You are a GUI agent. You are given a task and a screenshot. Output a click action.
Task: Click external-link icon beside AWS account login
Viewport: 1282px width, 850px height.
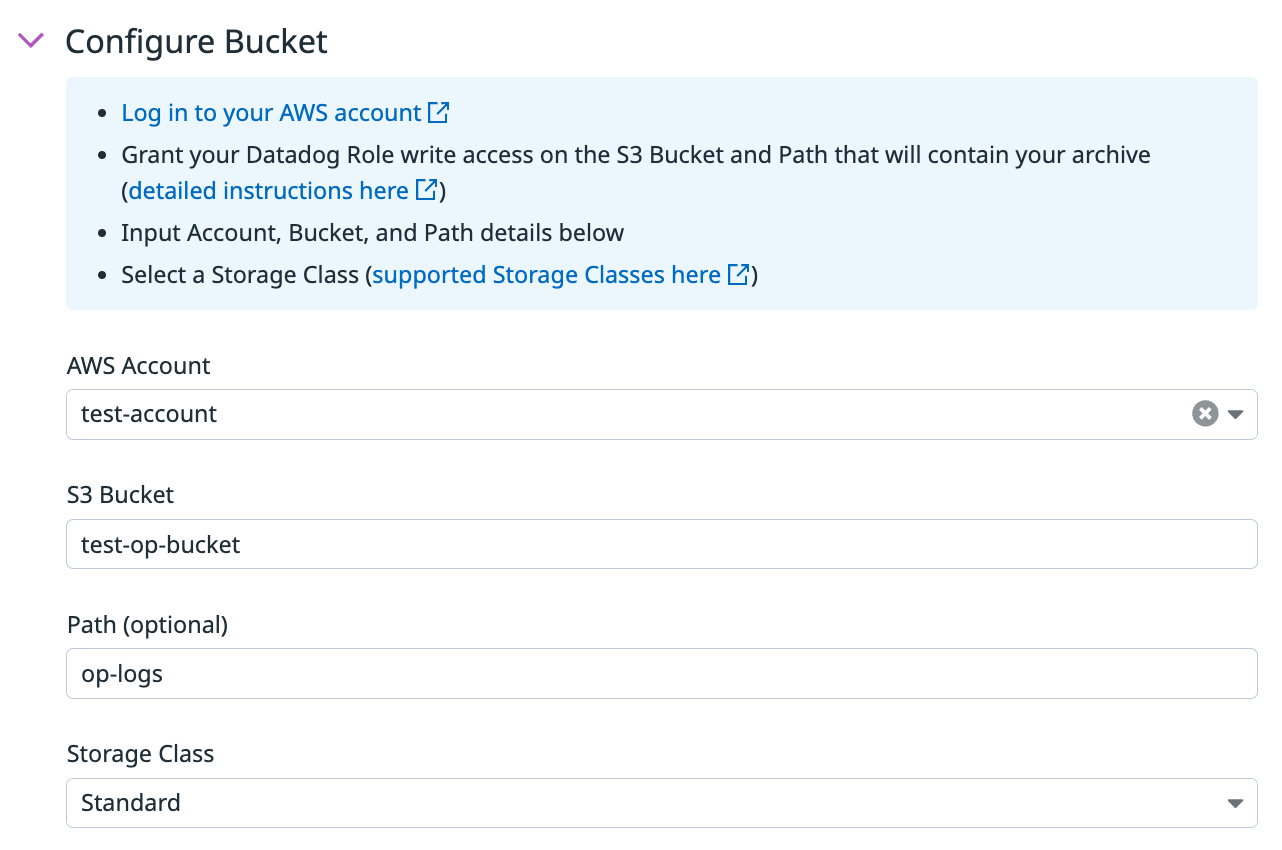tap(438, 113)
